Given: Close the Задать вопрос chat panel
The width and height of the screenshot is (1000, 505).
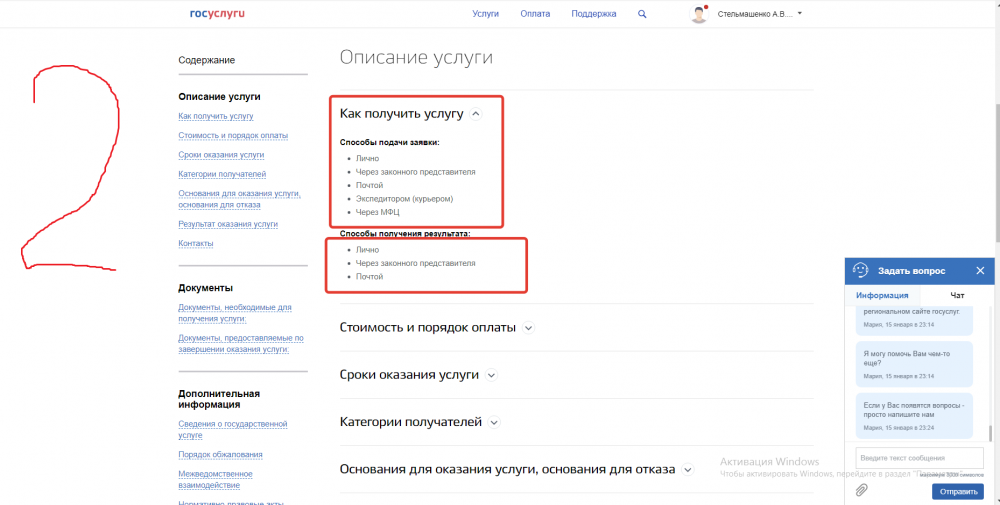Looking at the screenshot, I should tap(980, 270).
